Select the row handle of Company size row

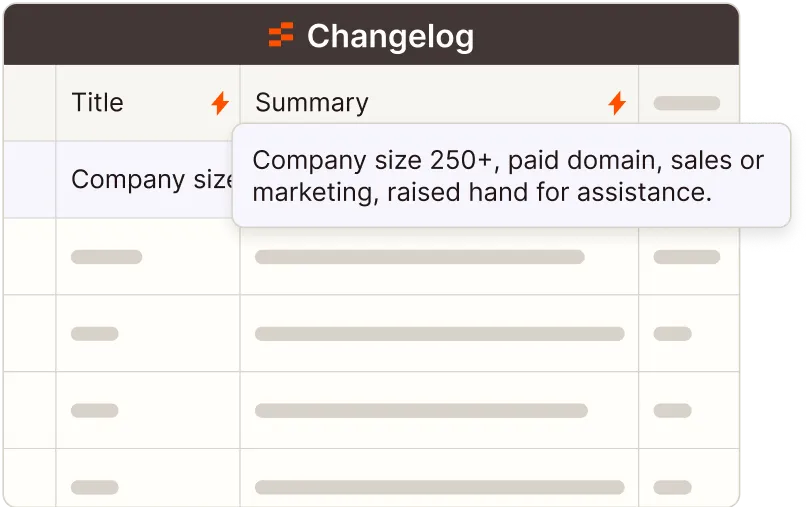tap(30, 180)
